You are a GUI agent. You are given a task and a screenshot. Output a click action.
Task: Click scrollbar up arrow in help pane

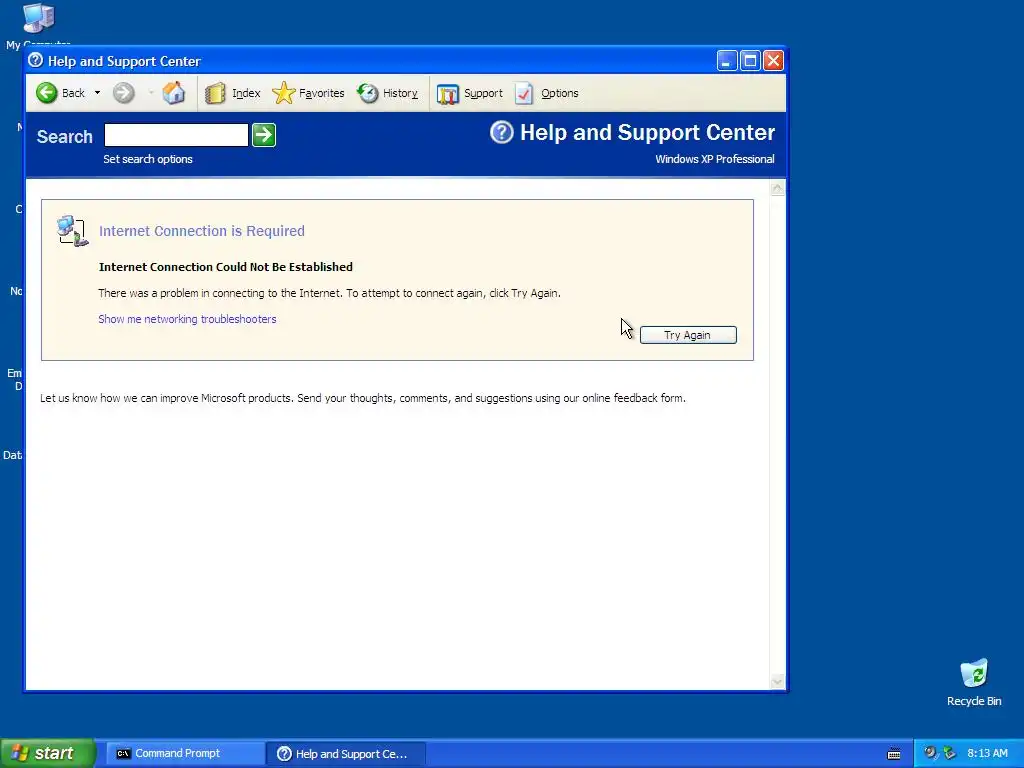777,189
